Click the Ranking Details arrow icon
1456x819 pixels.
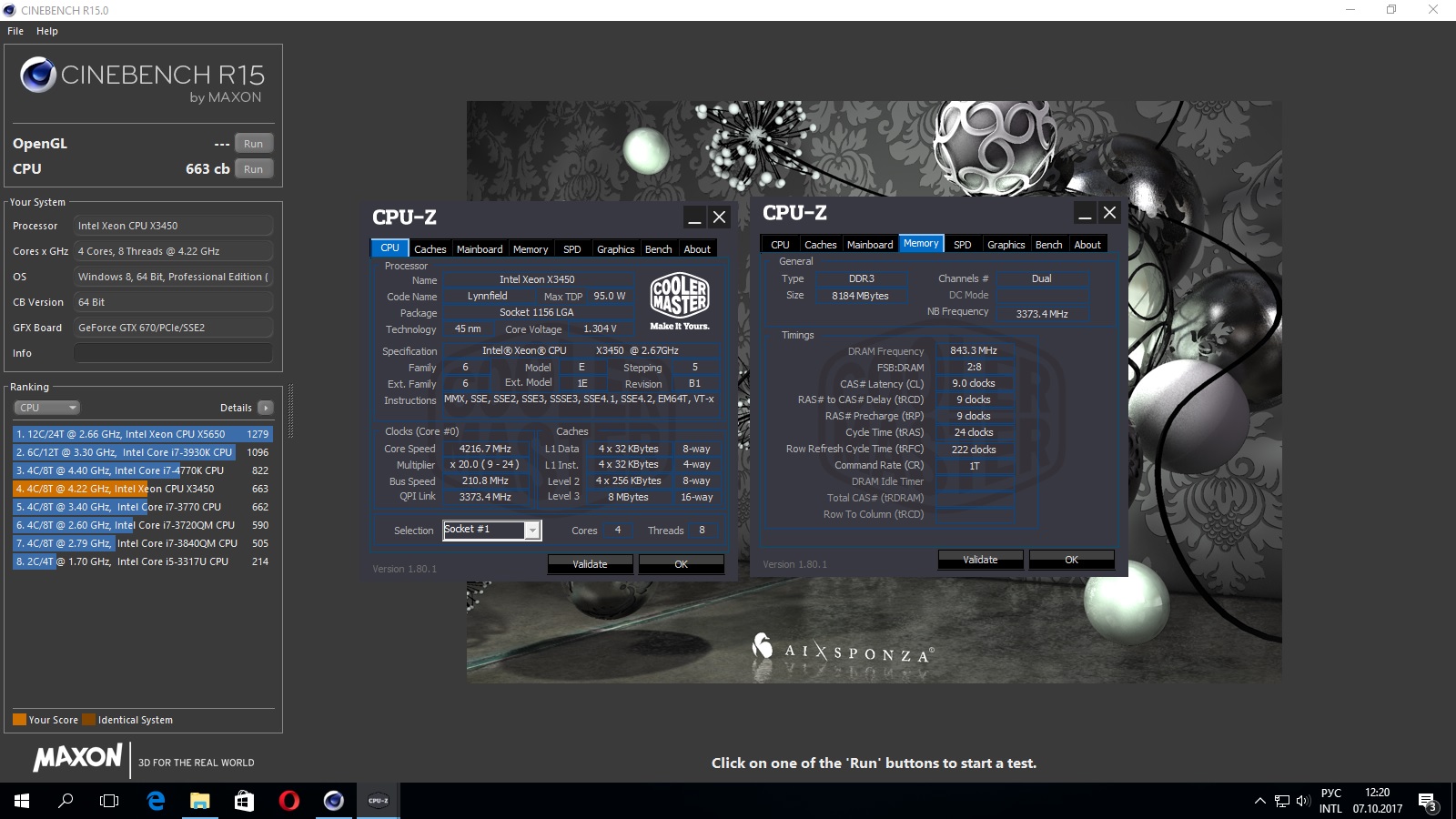click(x=265, y=408)
